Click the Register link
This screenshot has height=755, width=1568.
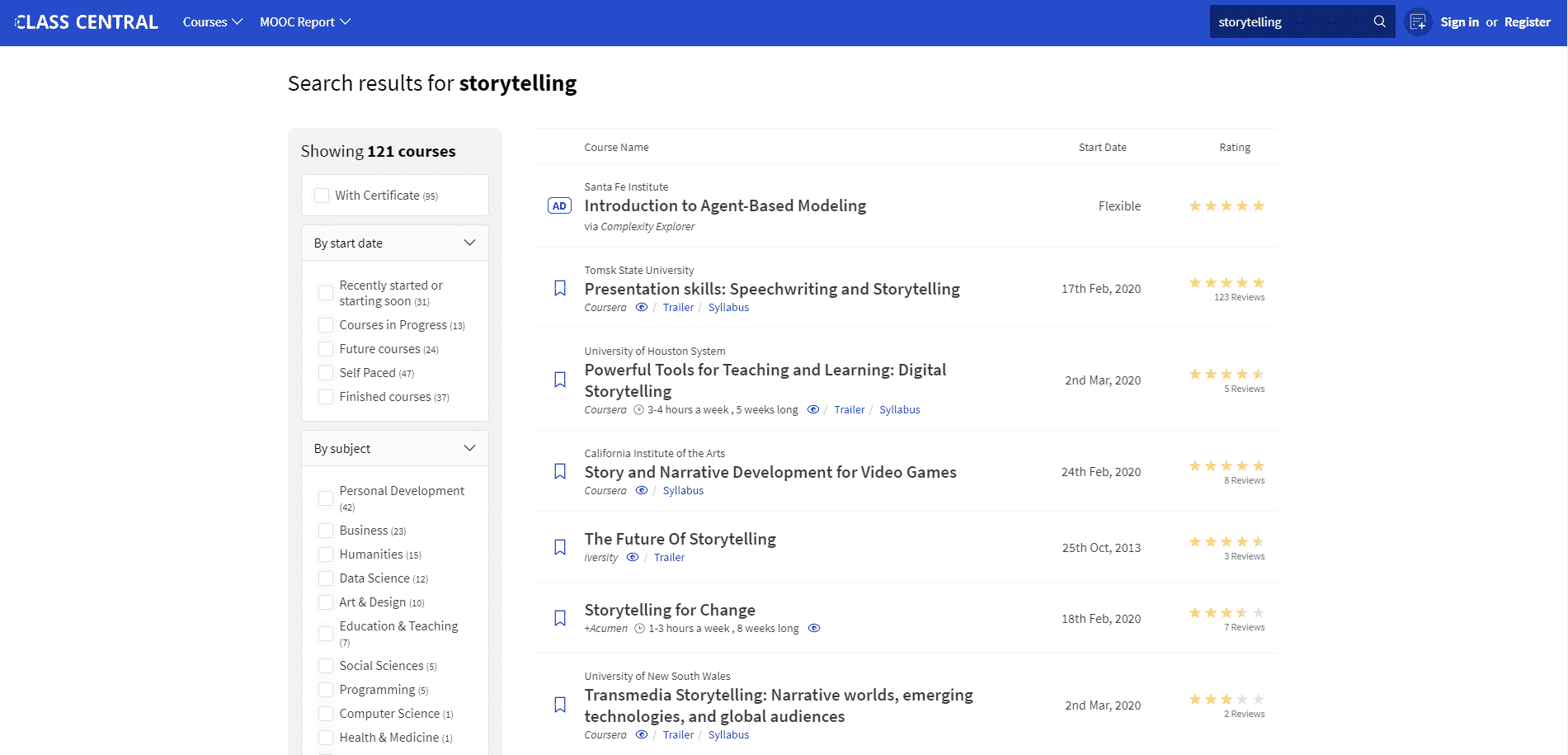1527,22
